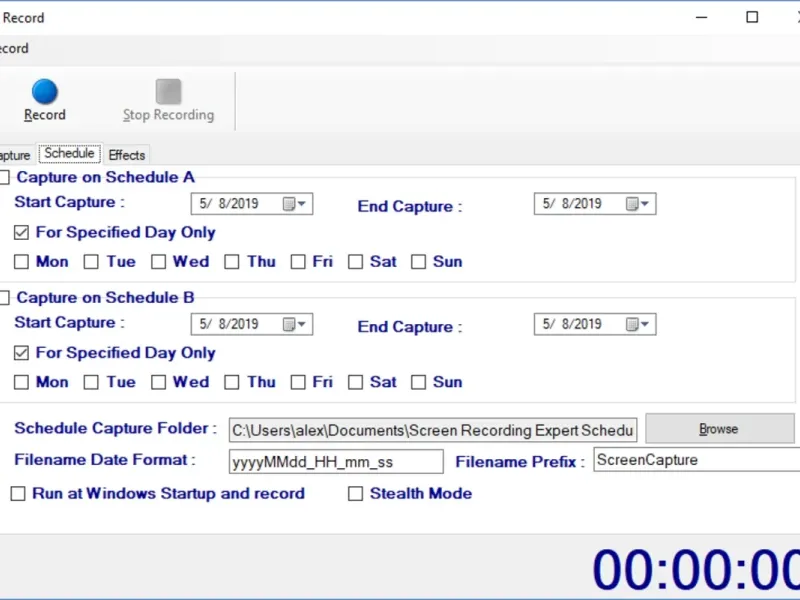The width and height of the screenshot is (800, 600).
Task: Tick Sat in Schedule A
Action: point(356,262)
